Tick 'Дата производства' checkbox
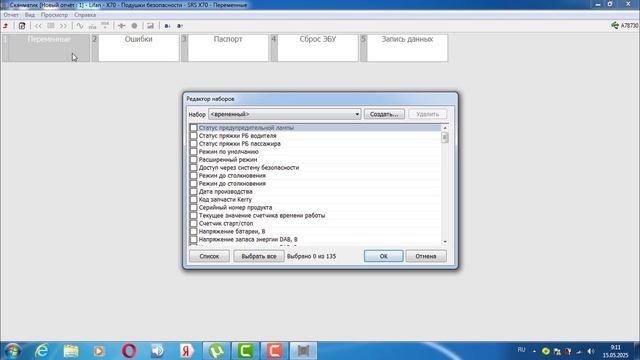This screenshot has width=640, height=360. tap(193, 191)
